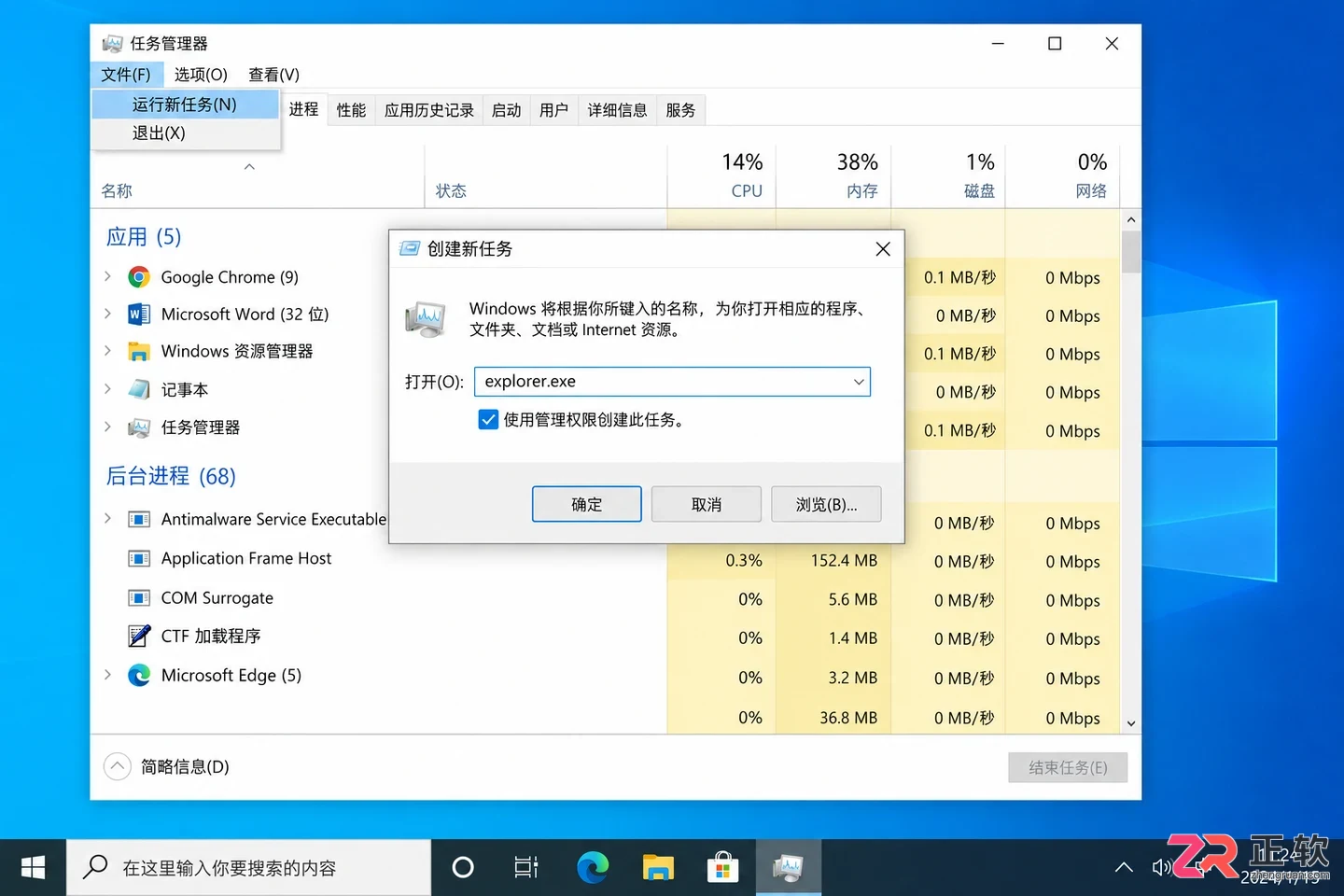Click the Microsoft Word process icon
1344x896 pixels.
(139, 314)
